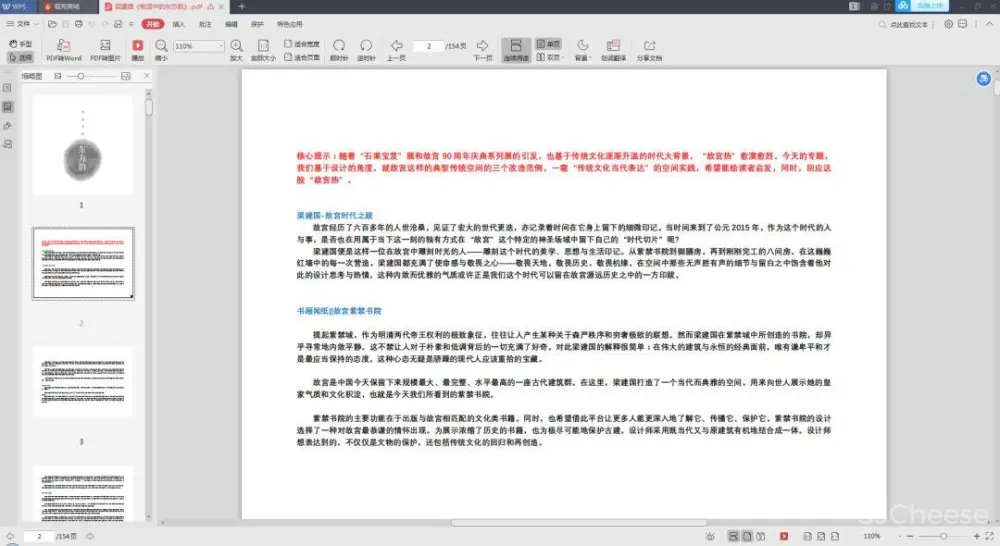Go to next page with 下一页 arrow

482,47
